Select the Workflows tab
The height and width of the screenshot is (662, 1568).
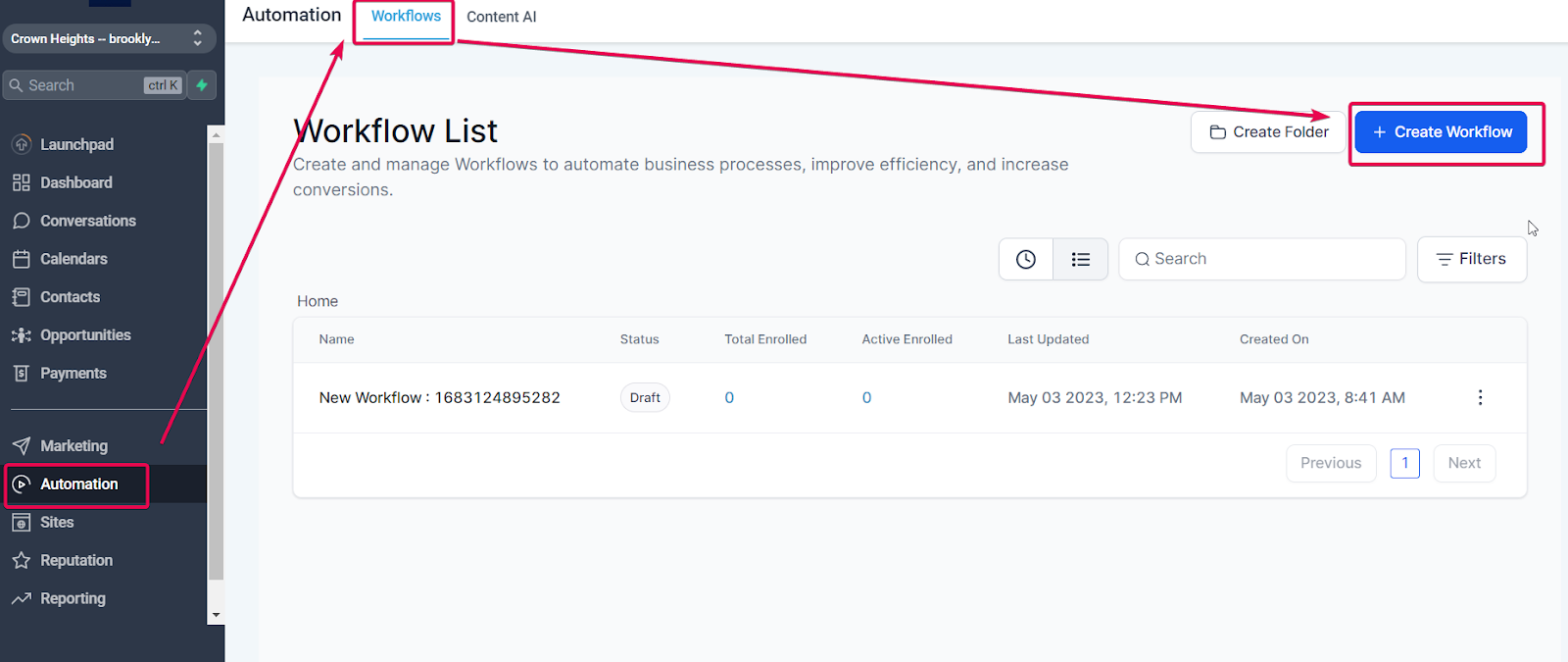[x=406, y=17]
